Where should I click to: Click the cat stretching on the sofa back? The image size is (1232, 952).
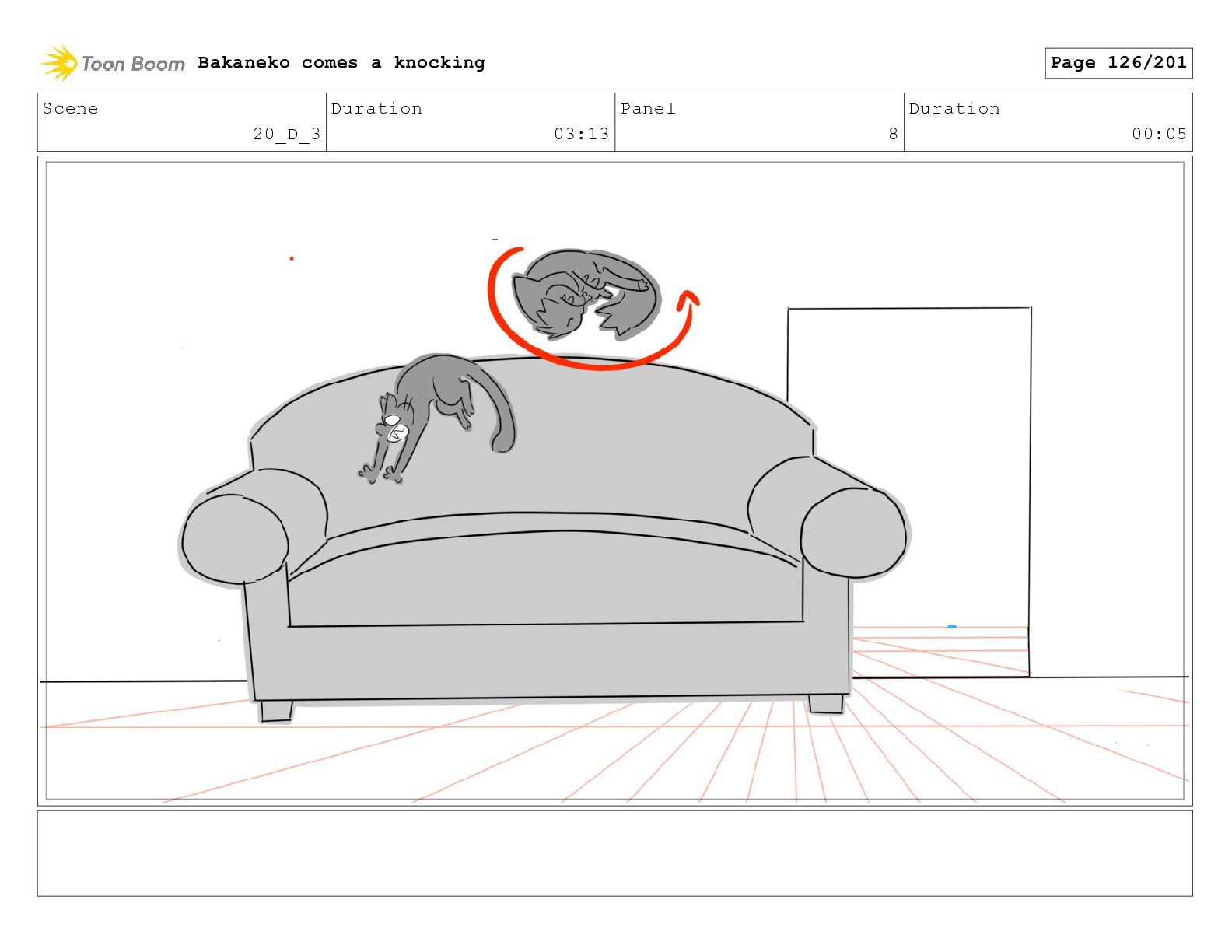point(437,417)
